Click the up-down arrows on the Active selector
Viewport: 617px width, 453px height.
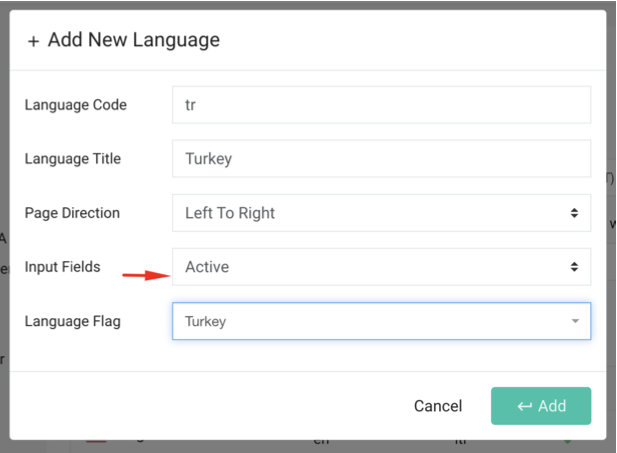click(x=574, y=267)
